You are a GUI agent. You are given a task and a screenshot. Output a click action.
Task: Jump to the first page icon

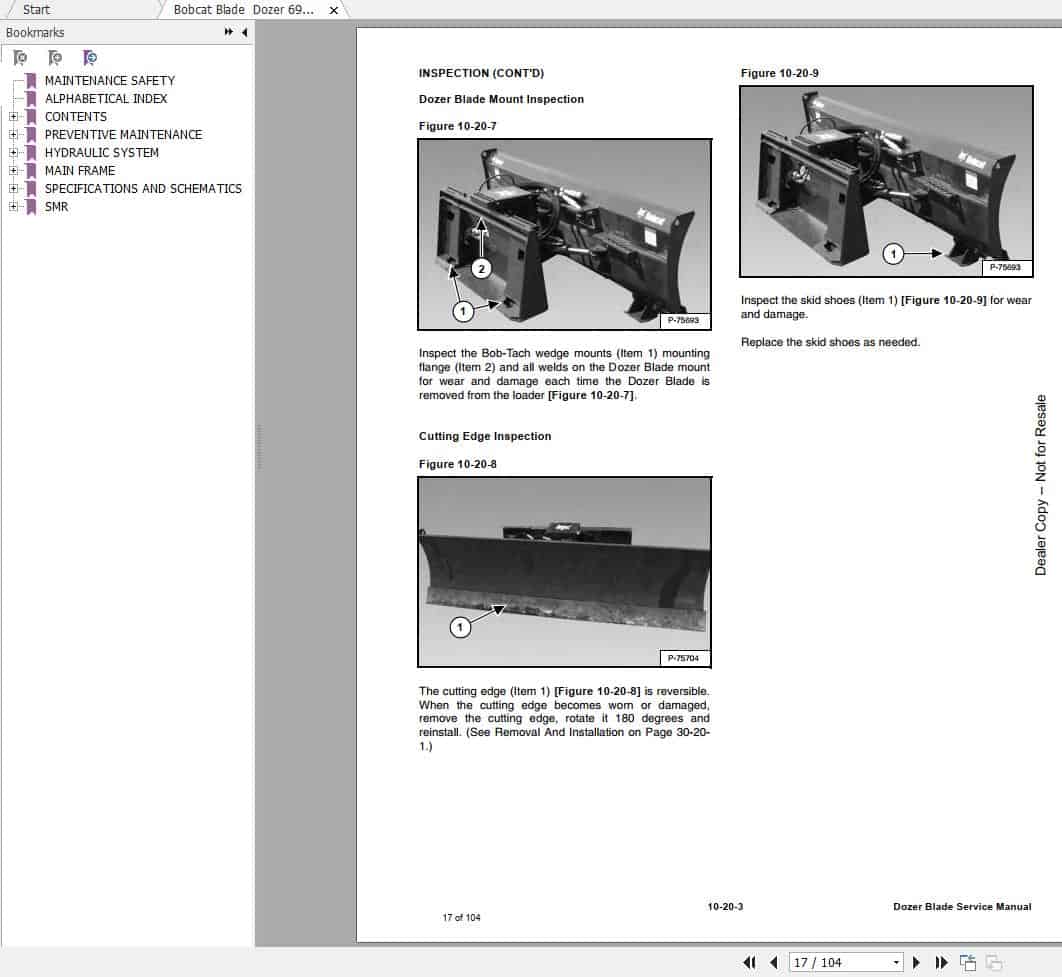click(750, 962)
